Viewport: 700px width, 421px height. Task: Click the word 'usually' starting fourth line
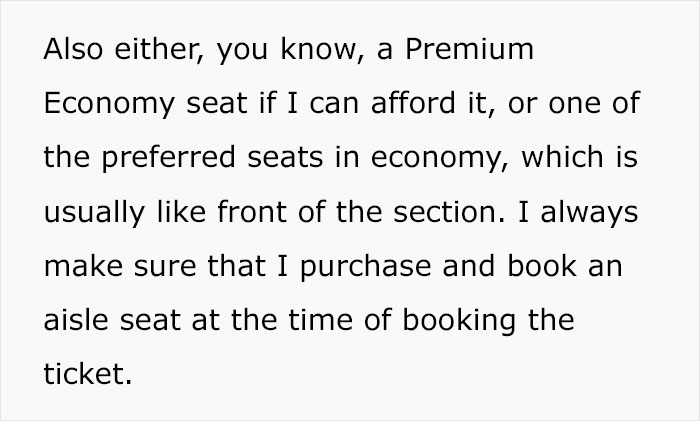pyautogui.click(x=94, y=214)
